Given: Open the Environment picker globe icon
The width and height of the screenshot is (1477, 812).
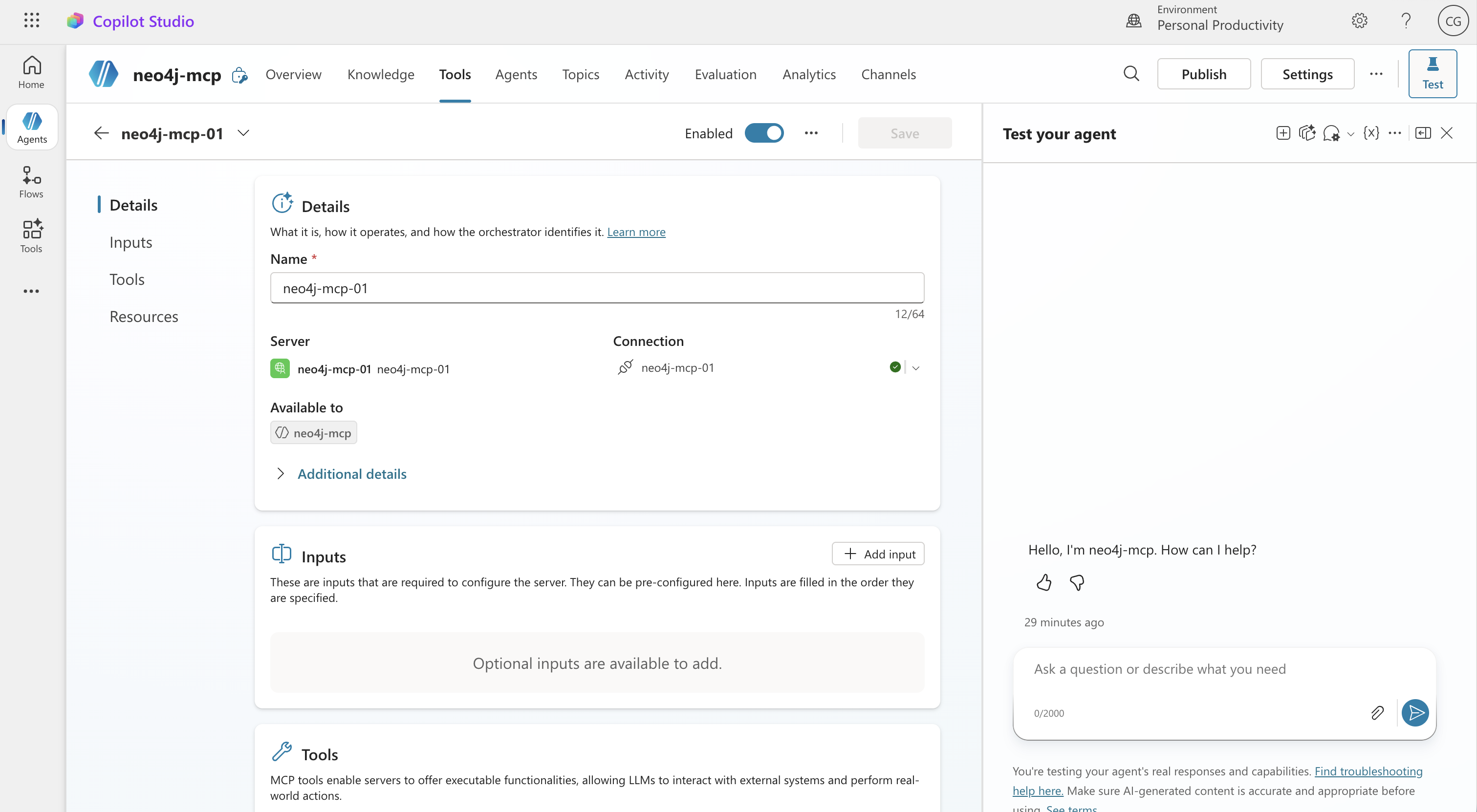Looking at the screenshot, I should point(1133,21).
